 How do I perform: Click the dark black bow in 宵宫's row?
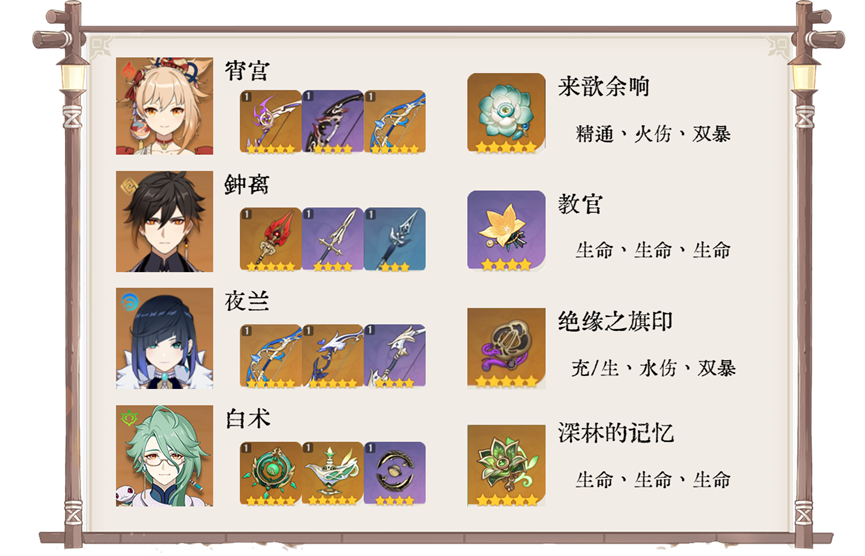tap(333, 122)
